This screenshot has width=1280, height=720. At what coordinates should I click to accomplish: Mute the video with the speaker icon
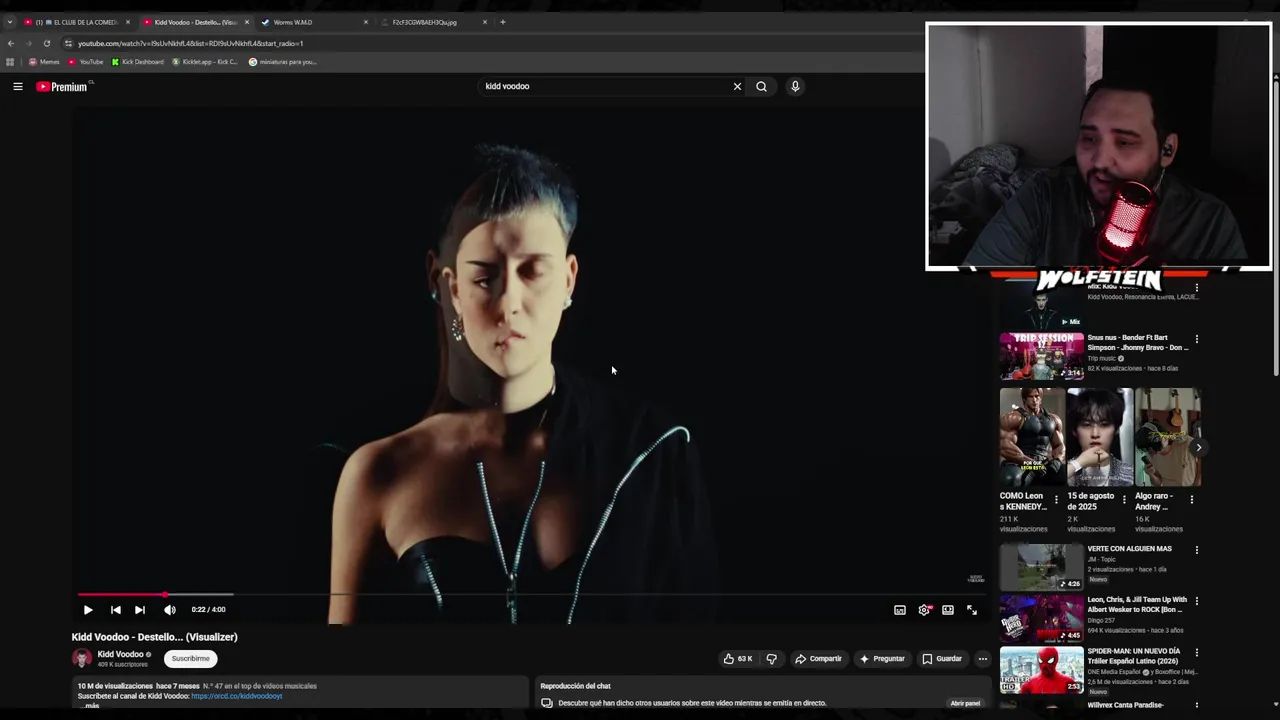click(x=170, y=610)
